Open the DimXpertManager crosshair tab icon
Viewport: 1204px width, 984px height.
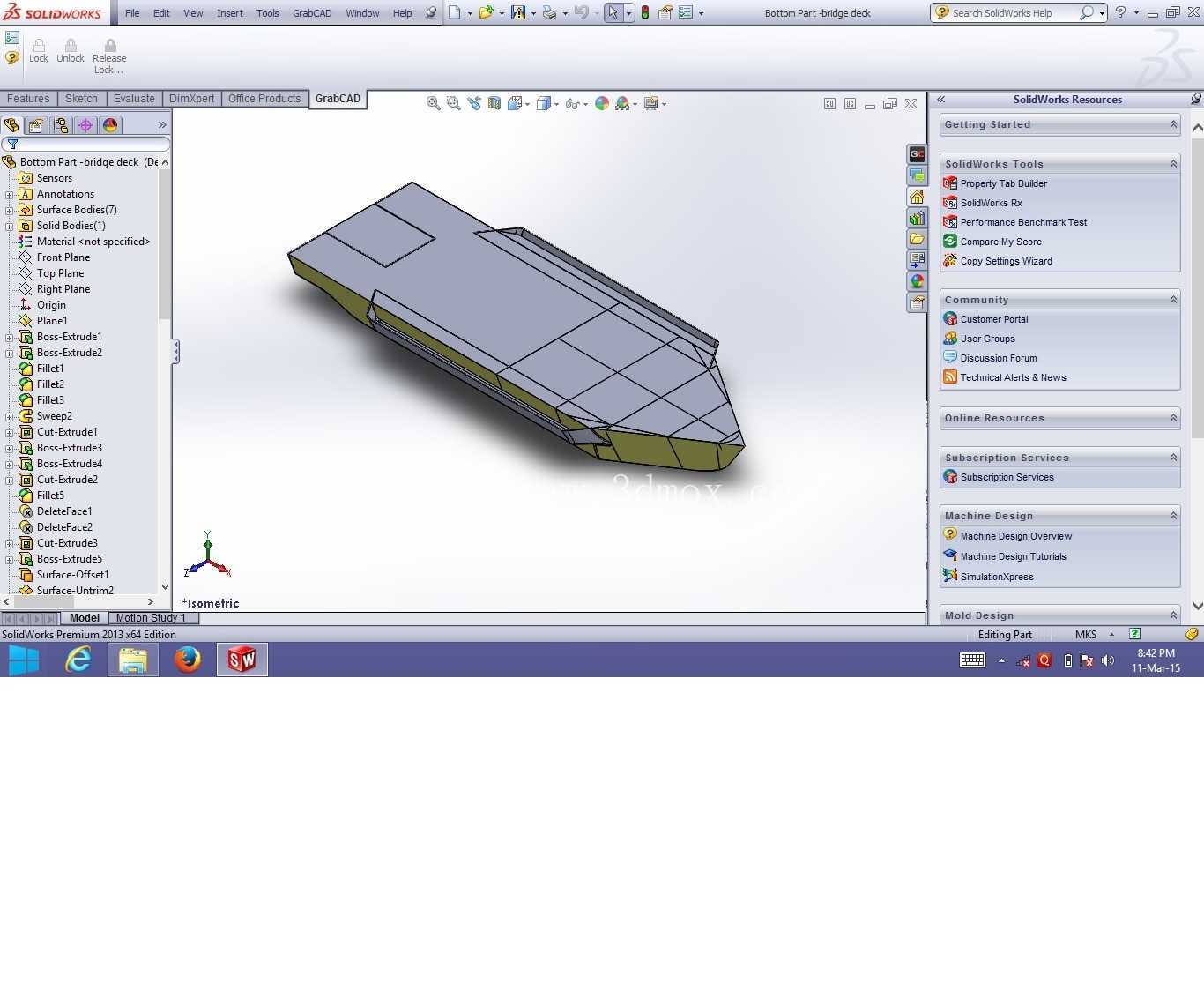(85, 125)
